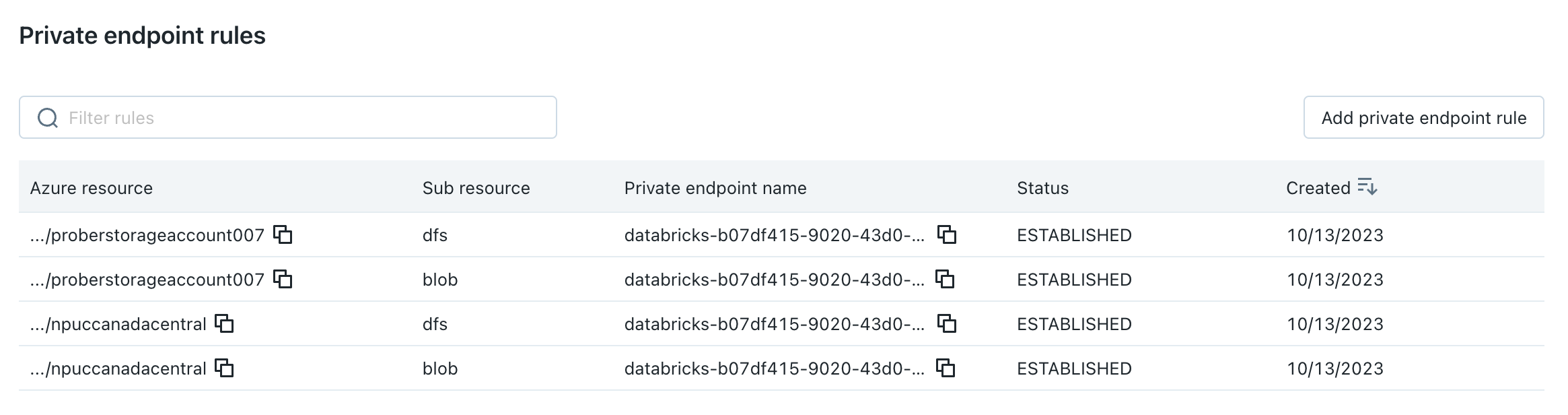Click the Private endpoint name column header
The height and width of the screenshot is (415, 1568).
pyautogui.click(x=715, y=188)
